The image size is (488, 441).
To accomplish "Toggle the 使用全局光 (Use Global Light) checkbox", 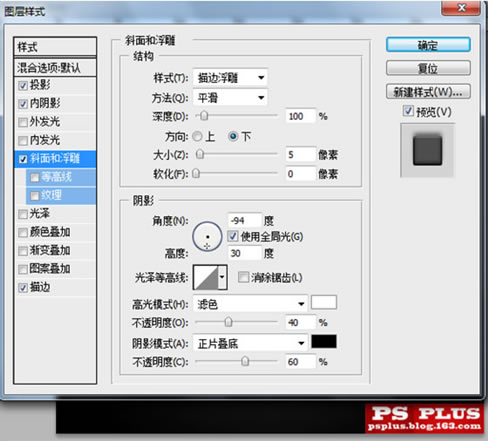I will [233, 236].
